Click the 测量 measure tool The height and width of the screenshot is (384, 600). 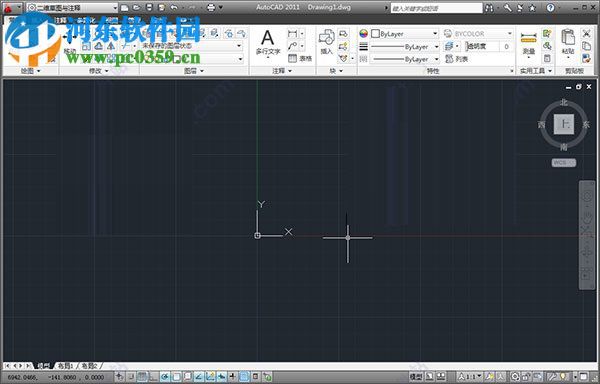[x=528, y=43]
